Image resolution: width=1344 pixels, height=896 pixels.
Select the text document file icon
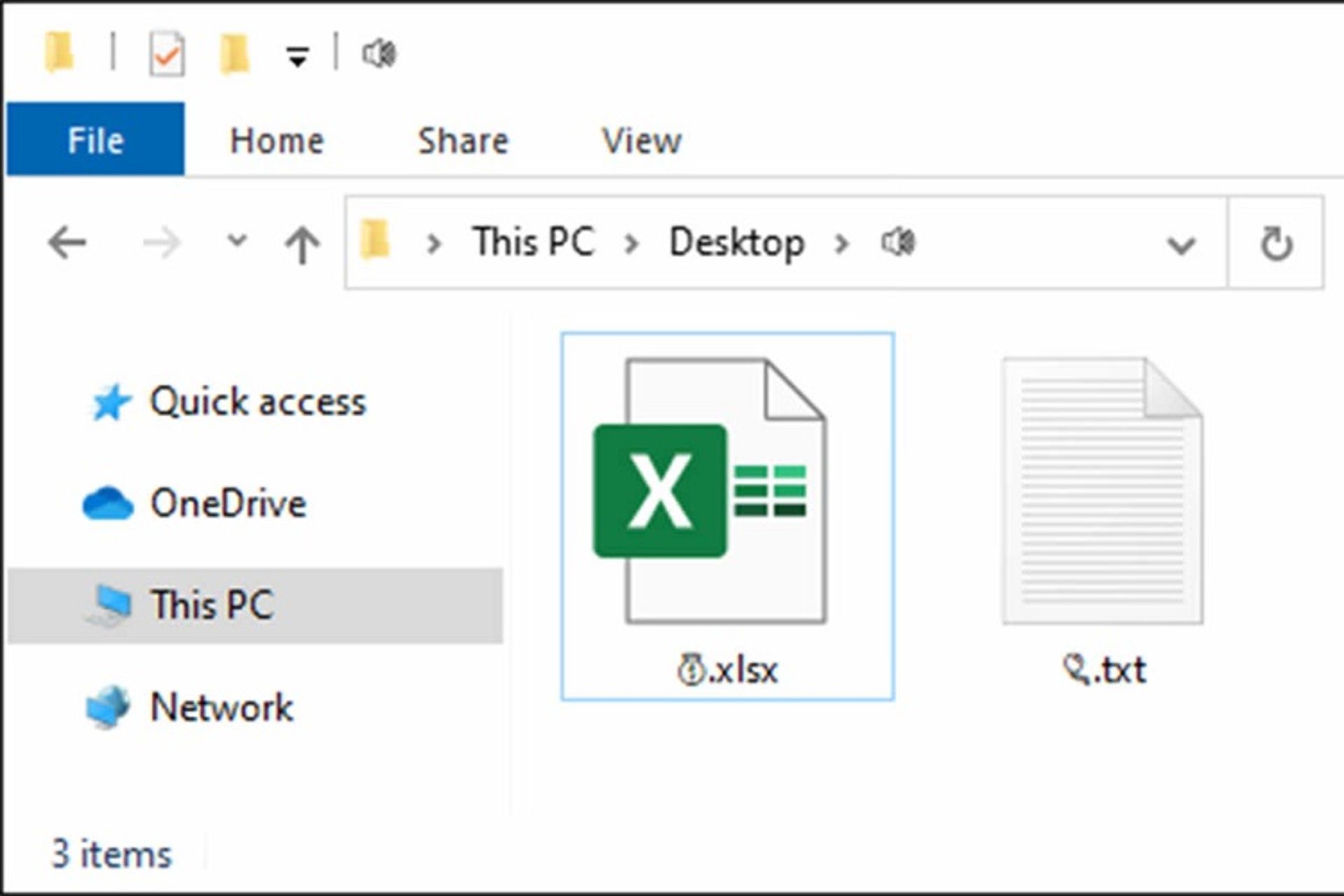[1102, 491]
